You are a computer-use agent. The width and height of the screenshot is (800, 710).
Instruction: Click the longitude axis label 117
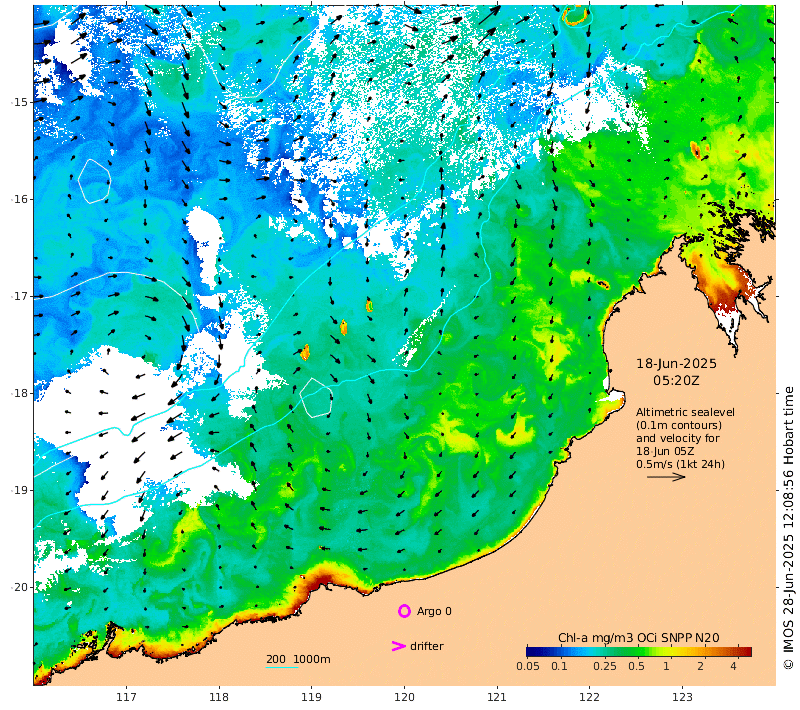pos(126,697)
